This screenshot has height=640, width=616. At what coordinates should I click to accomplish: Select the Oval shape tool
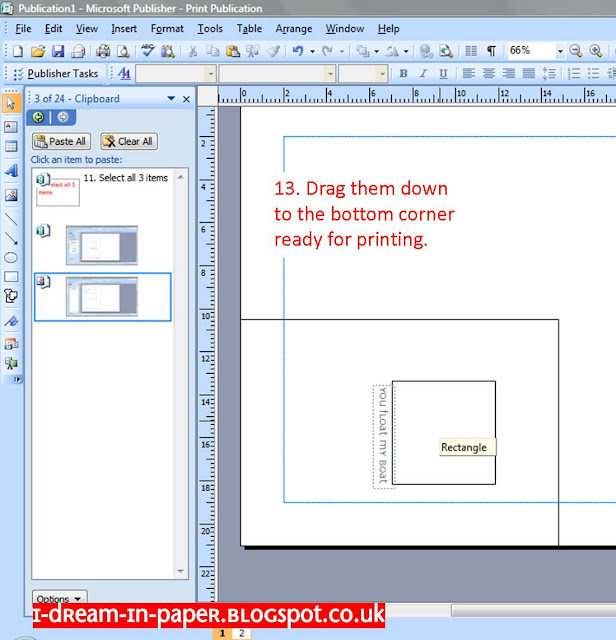tap(11, 258)
